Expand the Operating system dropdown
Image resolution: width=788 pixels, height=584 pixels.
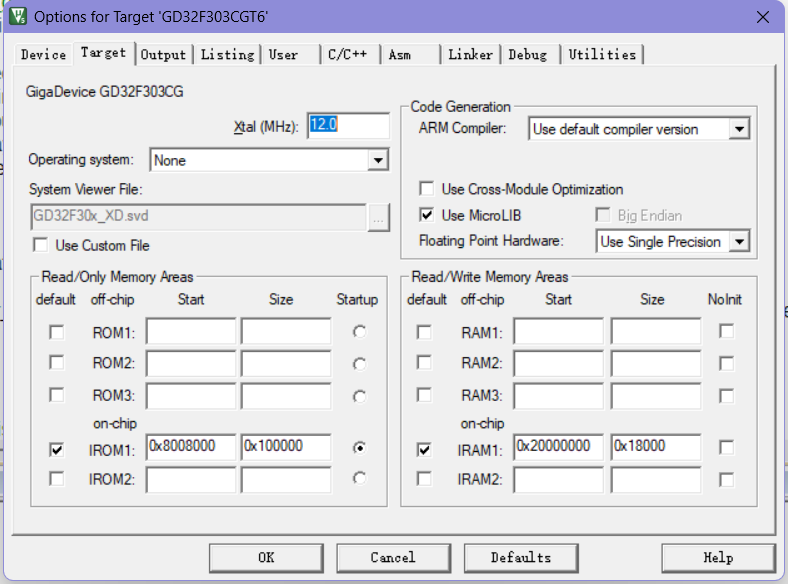(377, 160)
